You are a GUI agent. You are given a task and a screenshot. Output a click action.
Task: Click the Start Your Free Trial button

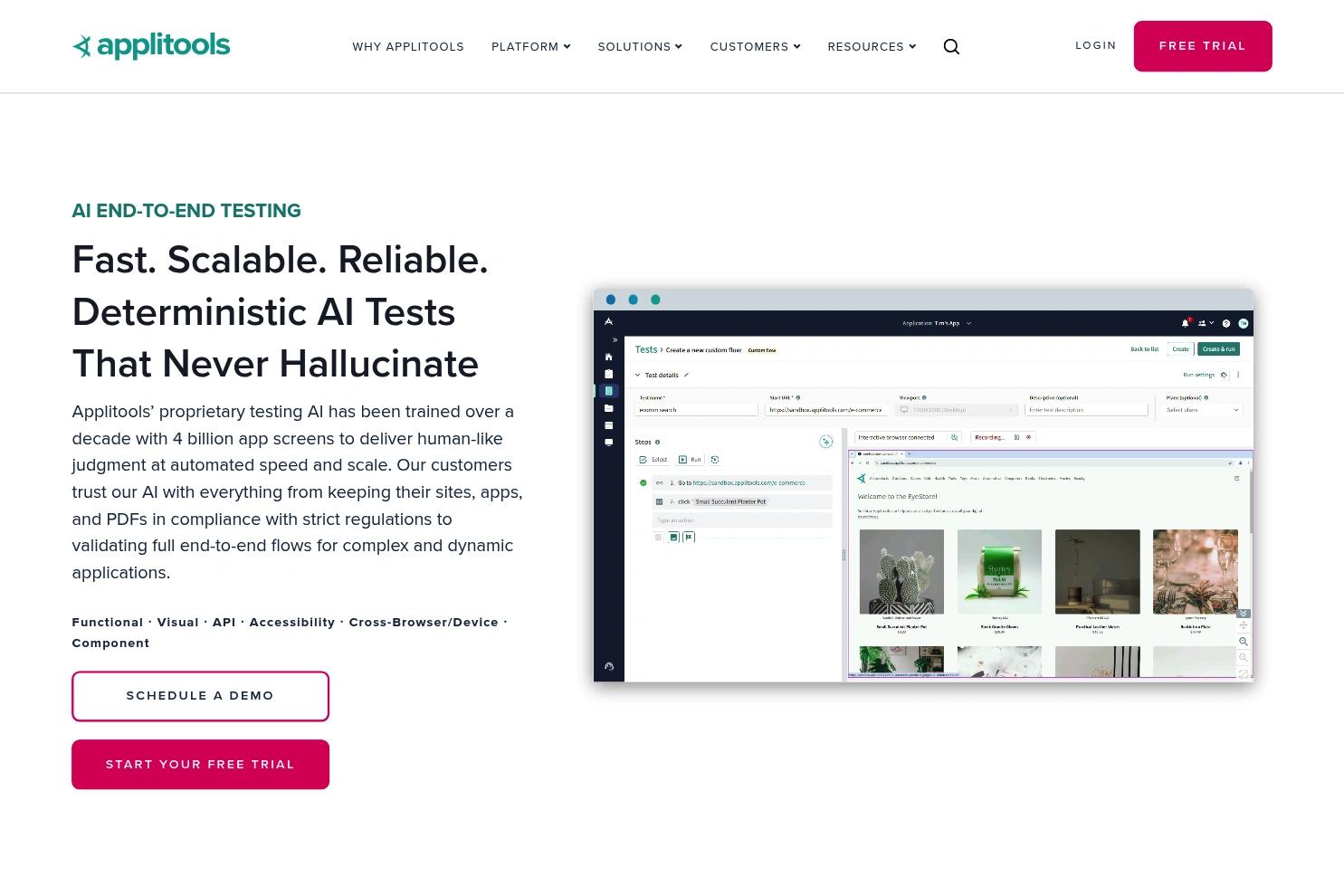(200, 765)
